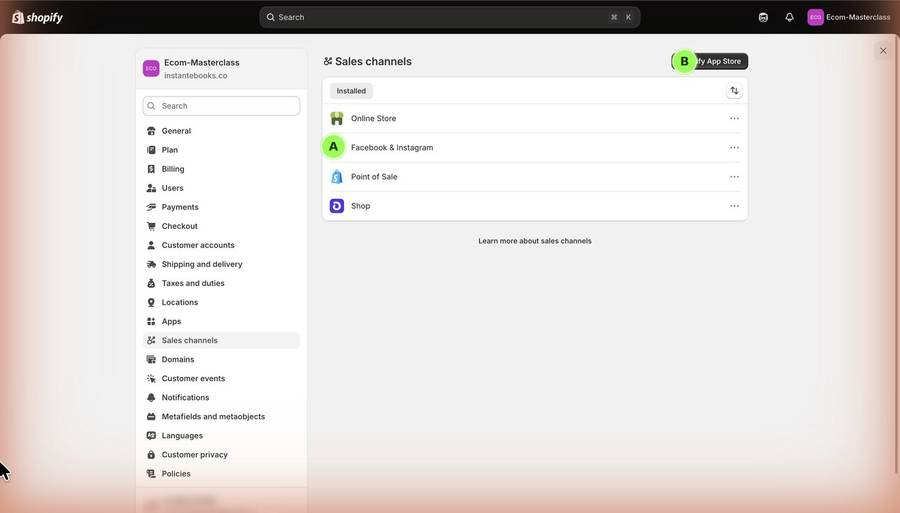Open Point of Sale more actions menu
The height and width of the screenshot is (513, 900).
point(734,177)
